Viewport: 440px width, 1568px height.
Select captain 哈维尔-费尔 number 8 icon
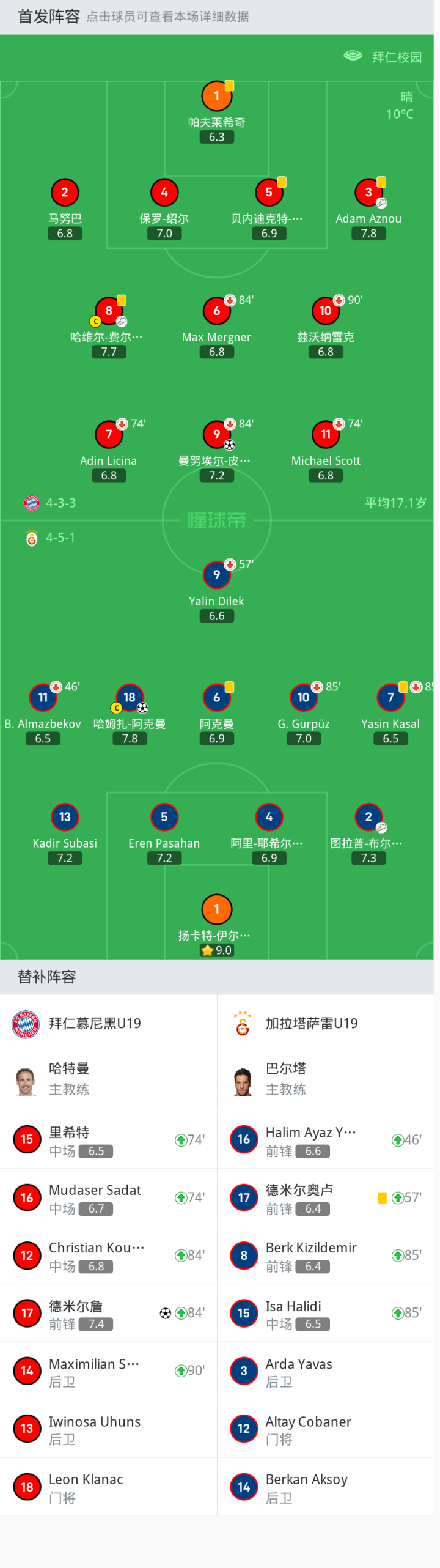(x=109, y=311)
